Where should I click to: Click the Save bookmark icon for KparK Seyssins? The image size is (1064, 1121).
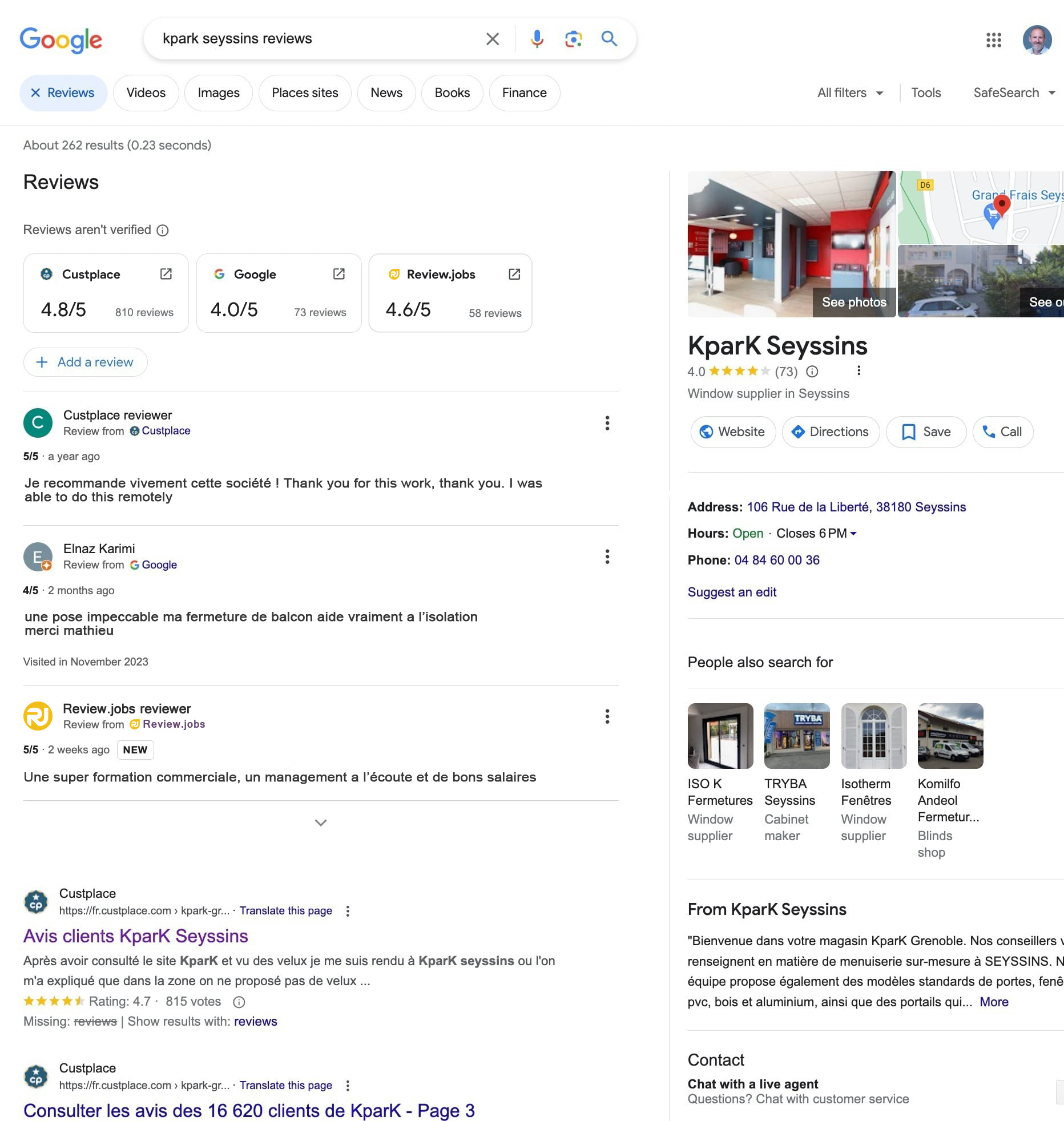[x=908, y=432]
